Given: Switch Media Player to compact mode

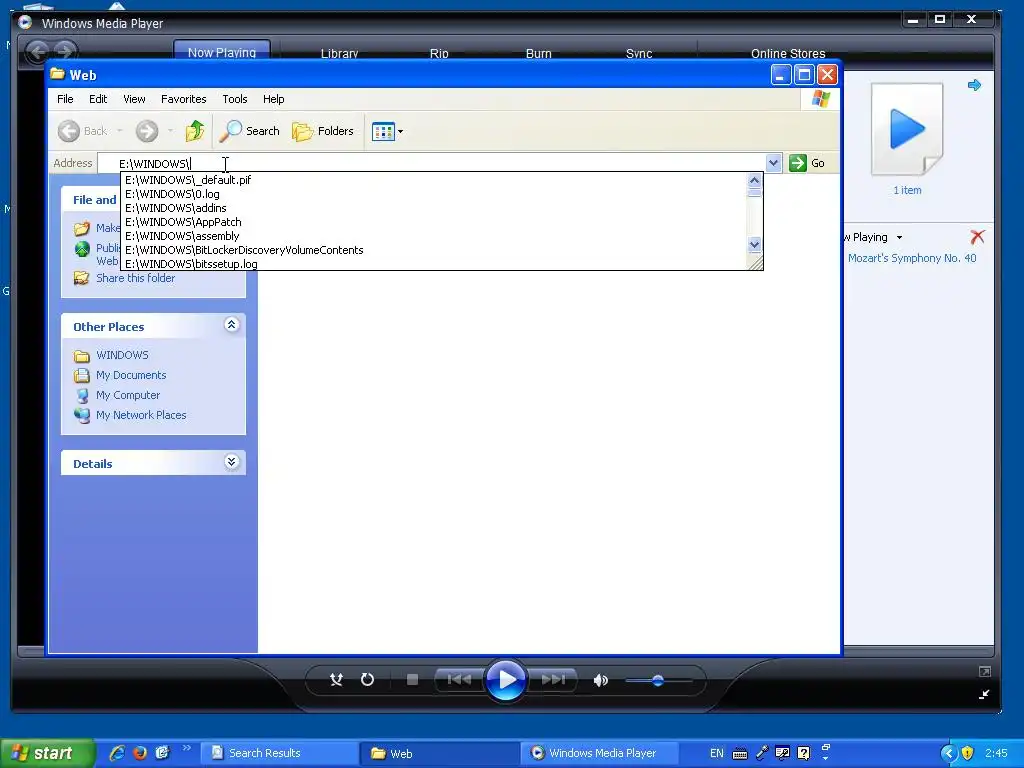Looking at the screenshot, I should pyautogui.click(x=984, y=694).
